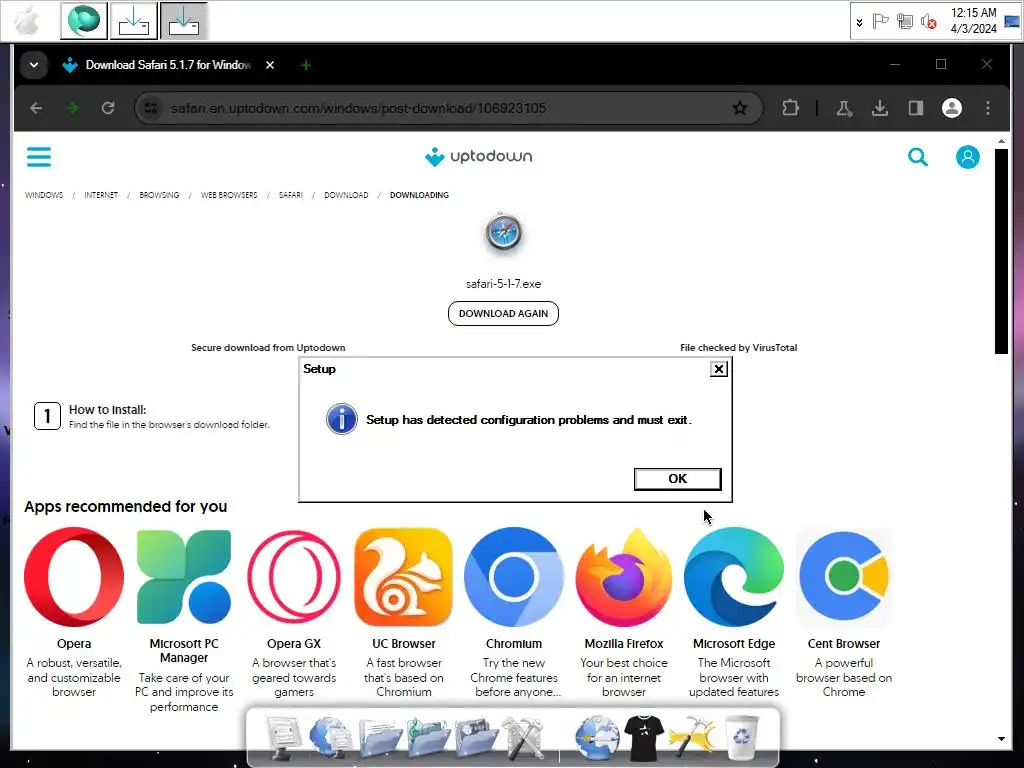Click the site information icon in address bar

(151, 108)
